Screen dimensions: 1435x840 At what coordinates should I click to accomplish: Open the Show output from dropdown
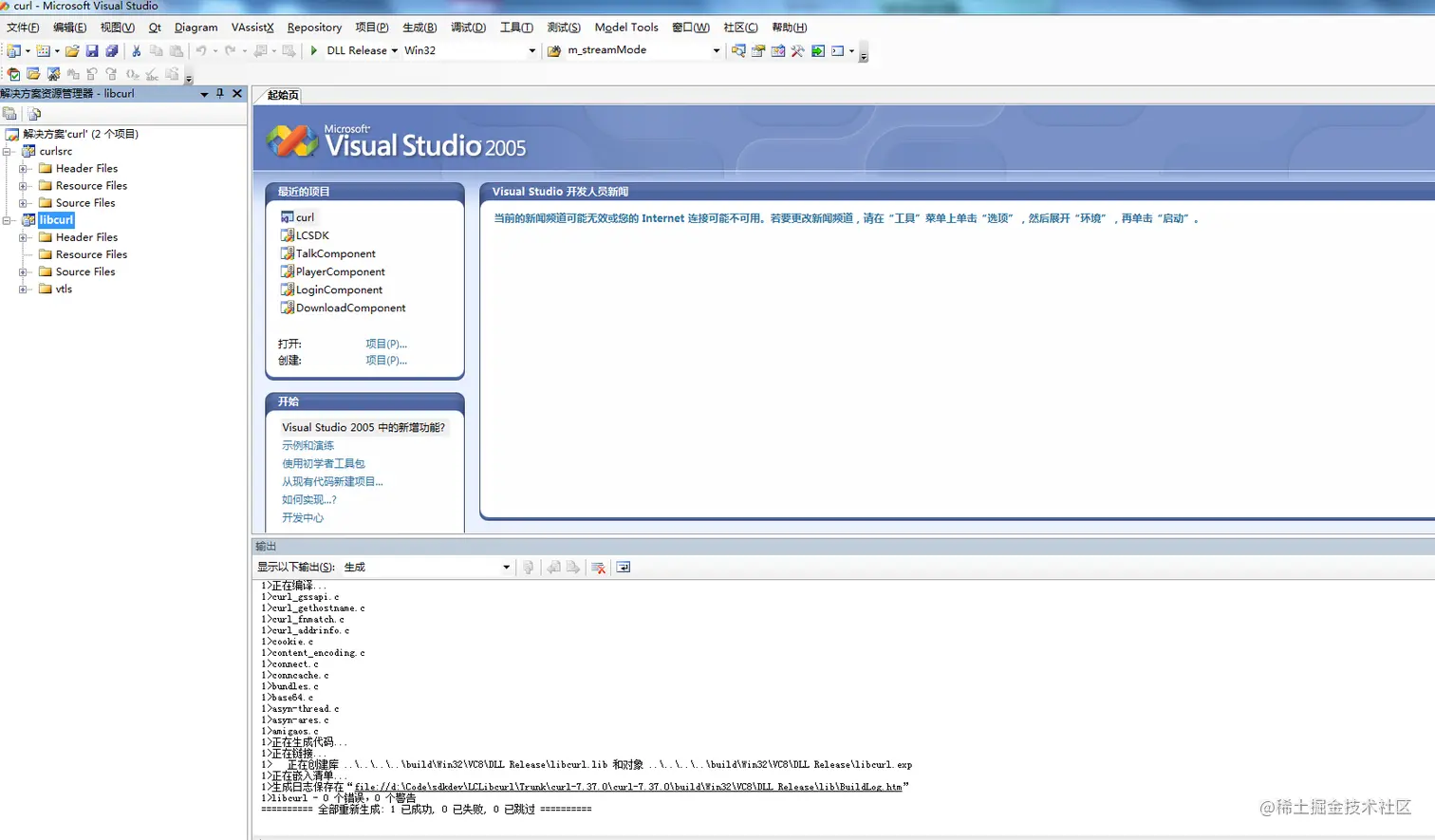point(506,567)
